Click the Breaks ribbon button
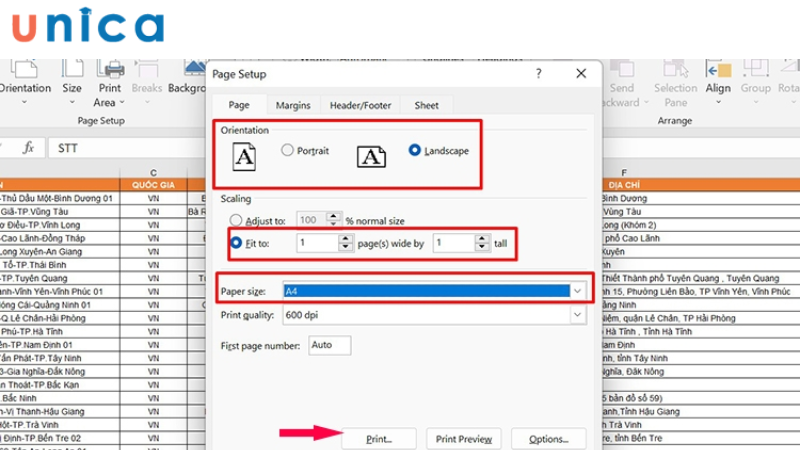The width and height of the screenshot is (800, 450). tap(146, 83)
